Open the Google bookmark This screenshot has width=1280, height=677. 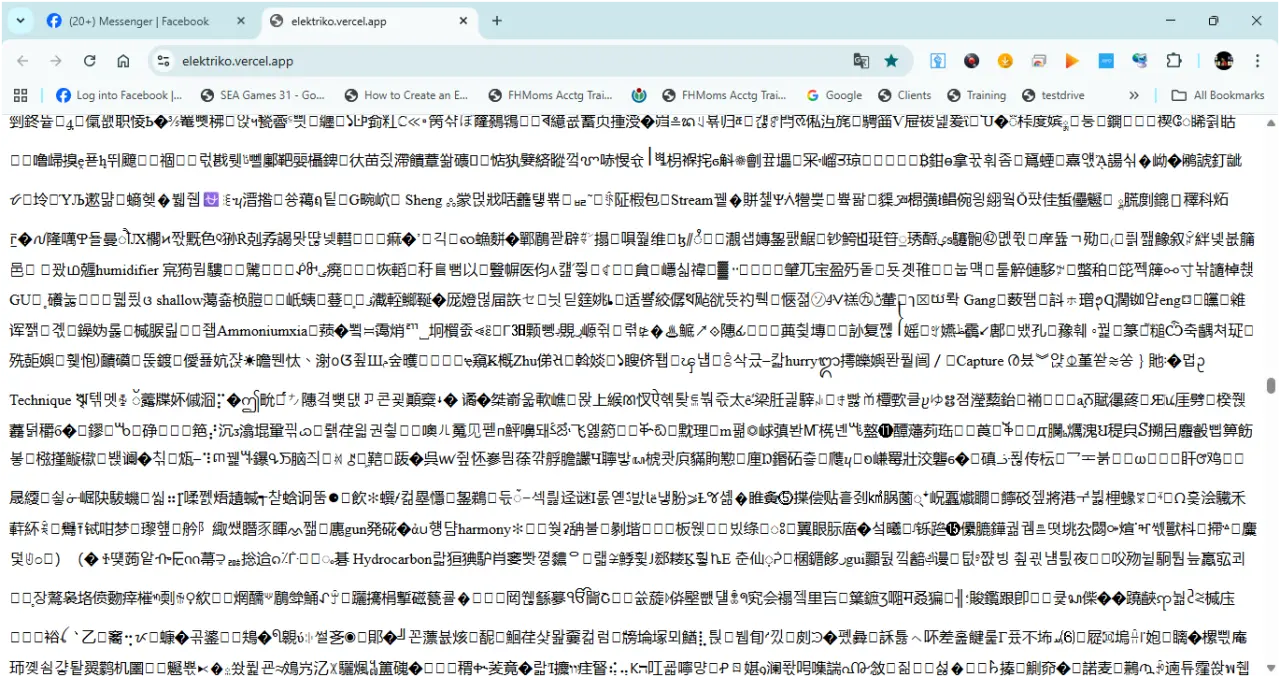(x=833, y=95)
